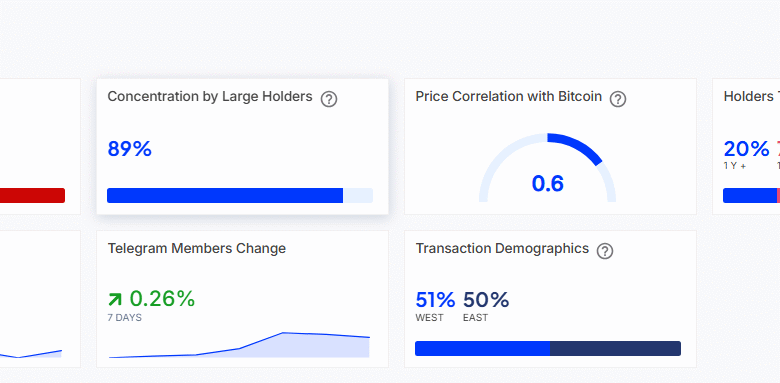Open Transaction Demographics help icon
780x383 pixels.
[x=605, y=251]
